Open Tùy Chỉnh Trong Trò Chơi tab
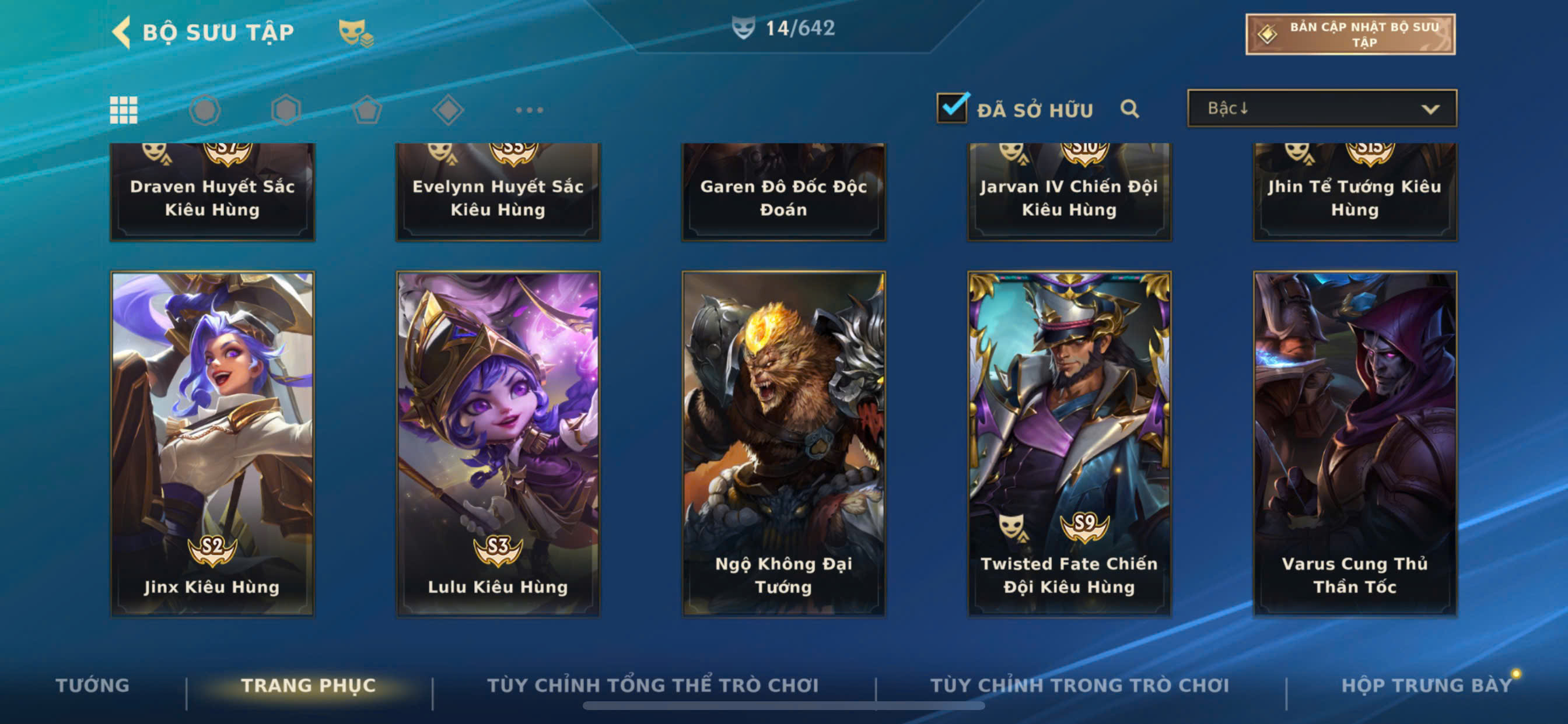Image resolution: width=1568 pixels, height=724 pixels. pos(1079,685)
